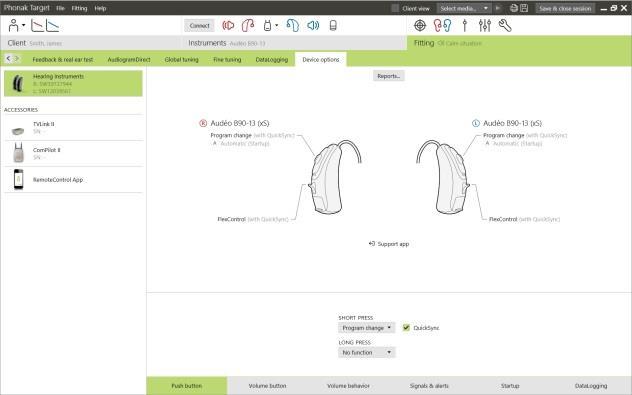Click the speaker sound icon in toolbar
Image resolution: width=632 pixels, height=395 pixels.
click(x=313, y=25)
